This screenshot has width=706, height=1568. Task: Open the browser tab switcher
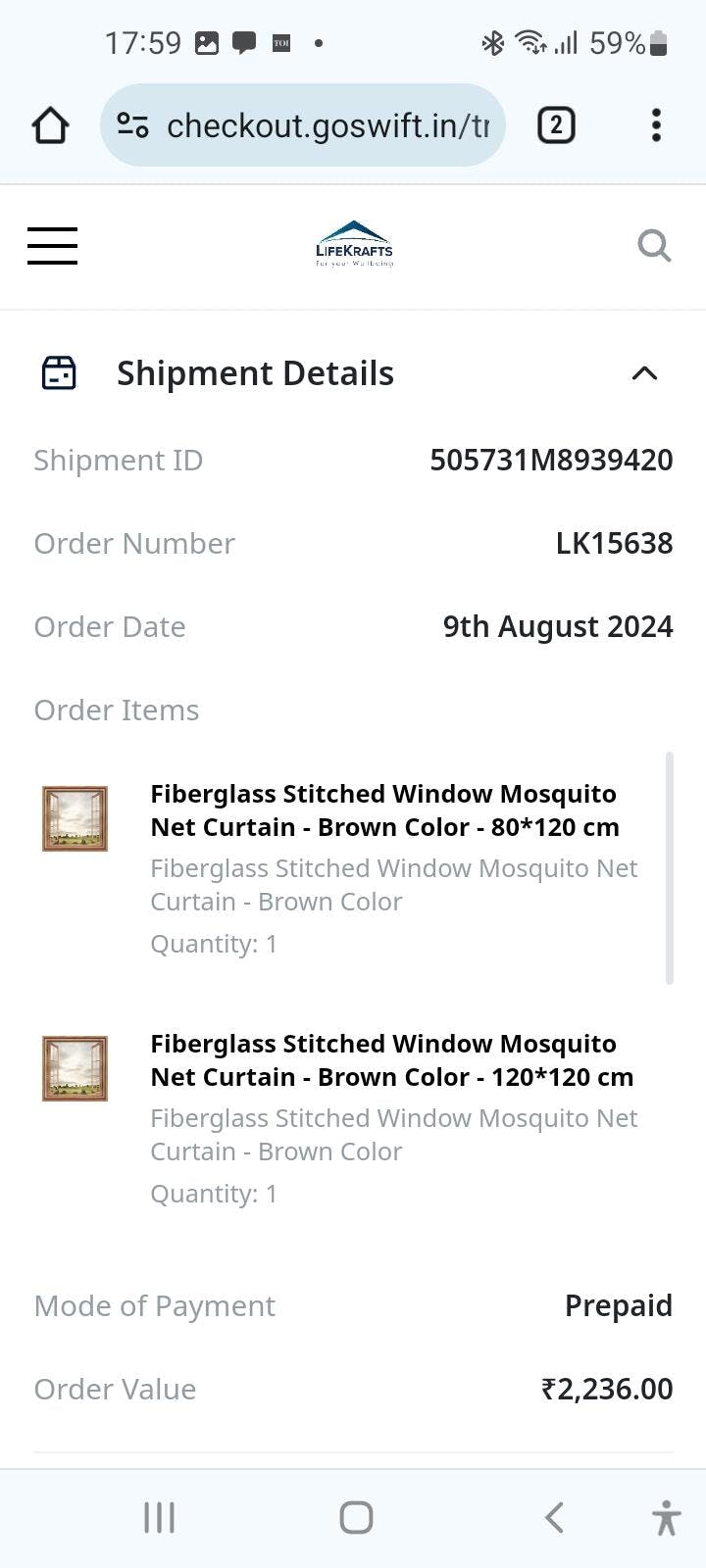[556, 125]
